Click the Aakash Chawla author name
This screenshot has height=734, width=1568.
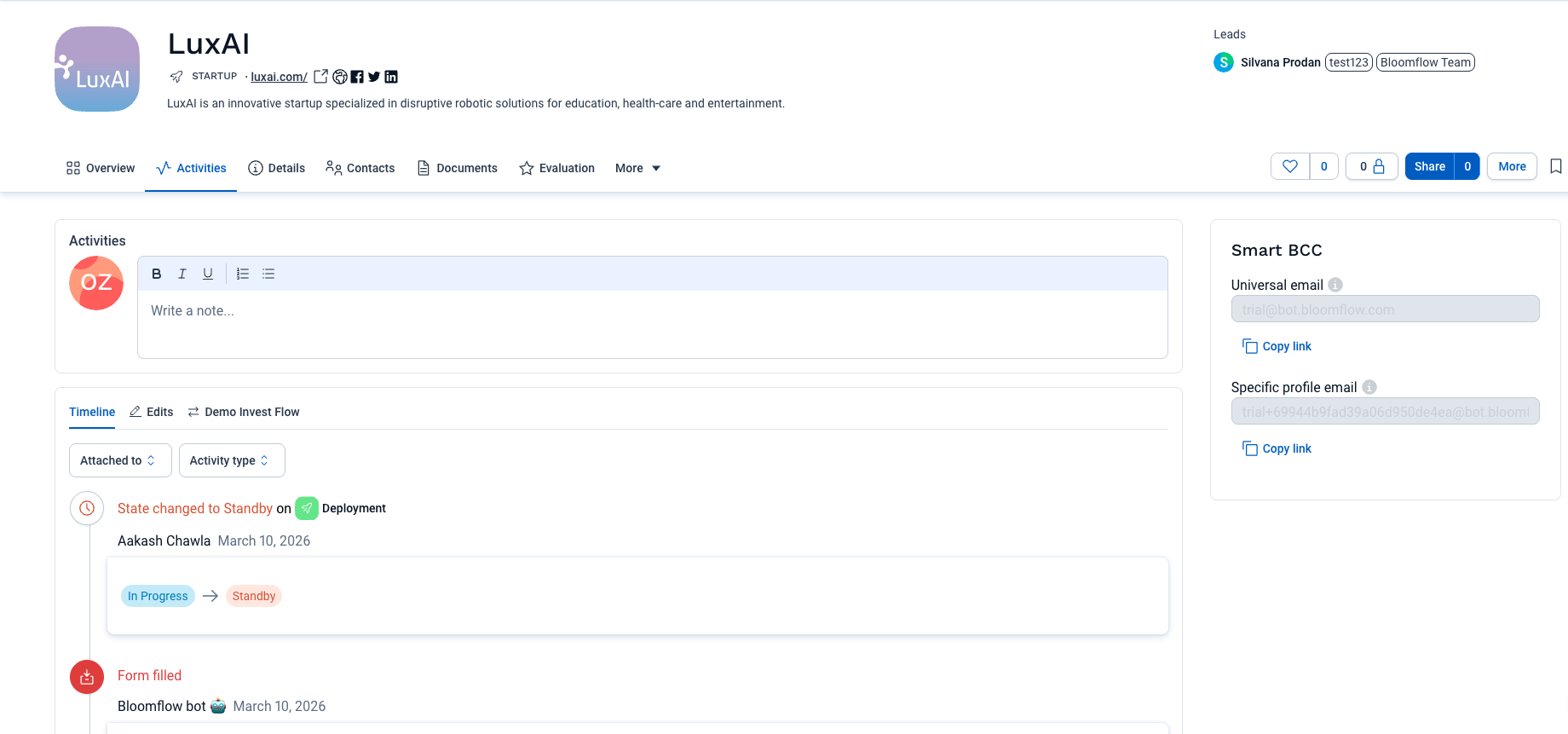[164, 540]
